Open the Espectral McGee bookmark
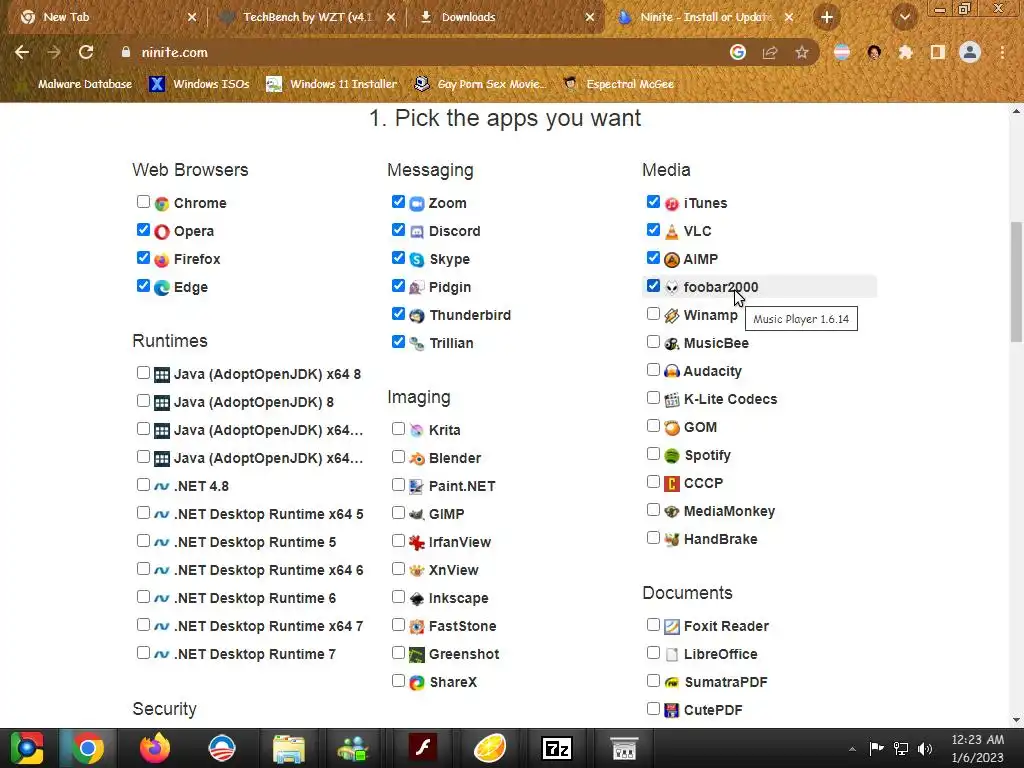The width and height of the screenshot is (1024, 768). (x=618, y=84)
